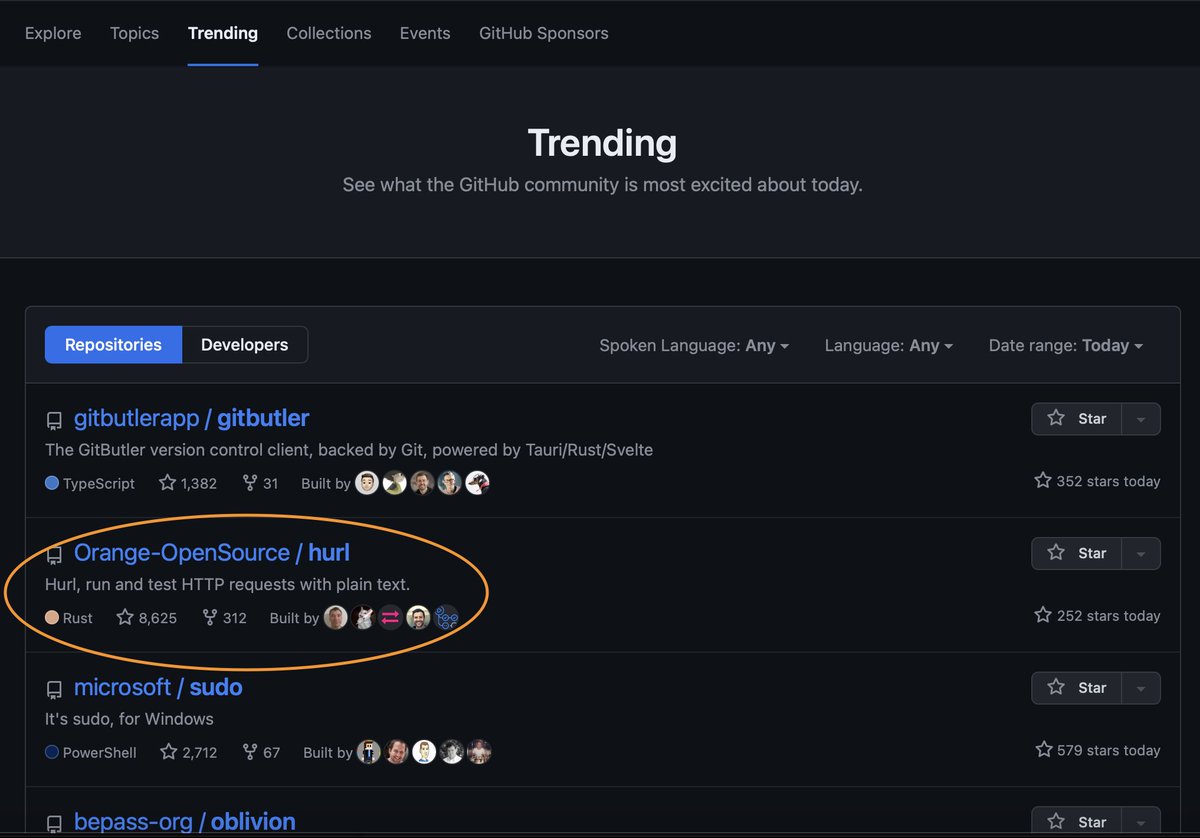Click fourth contributor avatar of gitbutler
This screenshot has width=1200, height=838.
click(450, 483)
